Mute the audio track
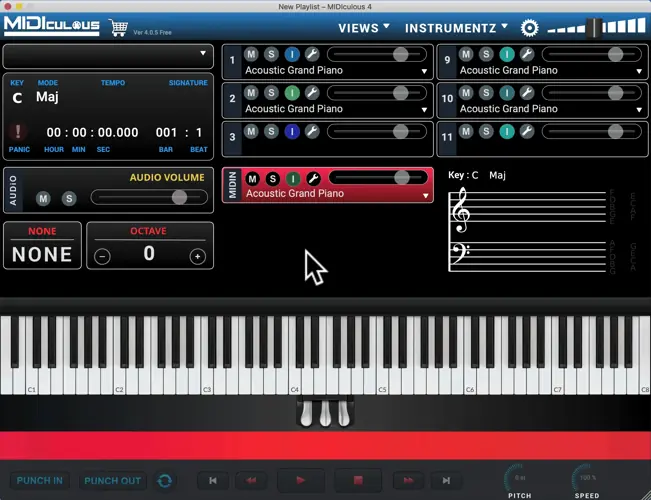Screen dimensions: 651x500 click(43, 198)
